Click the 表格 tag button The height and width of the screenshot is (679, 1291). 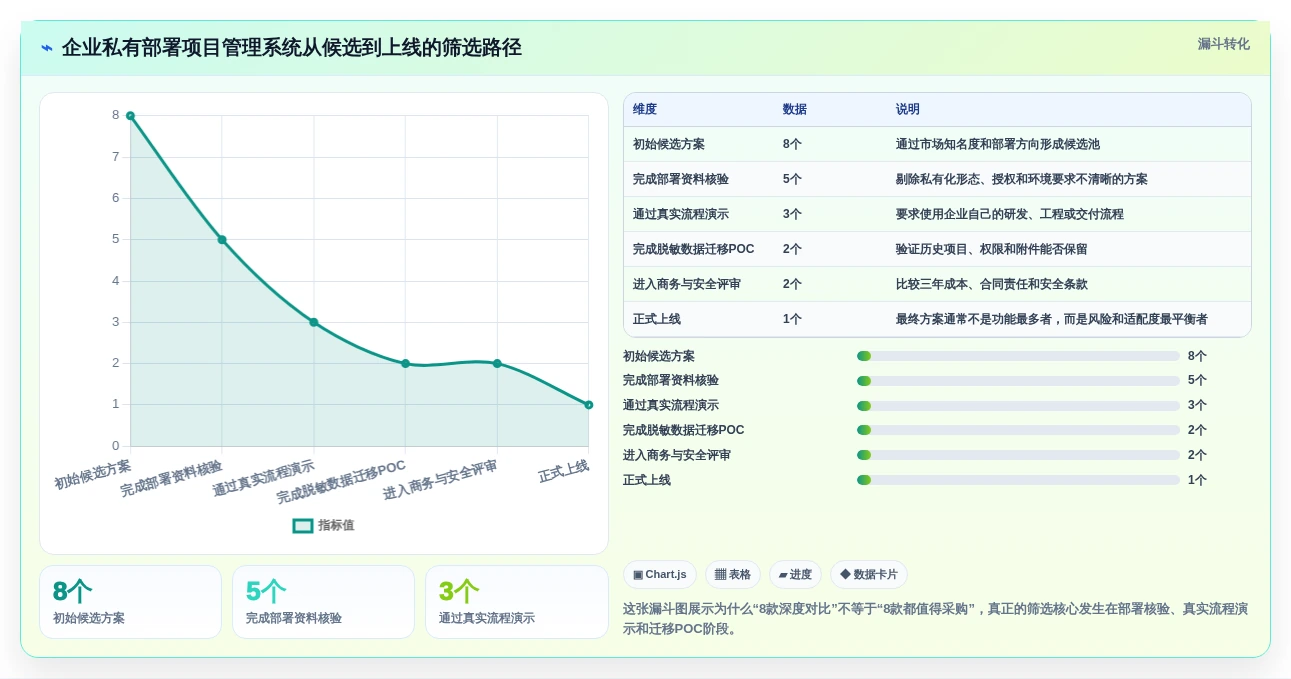pos(733,574)
